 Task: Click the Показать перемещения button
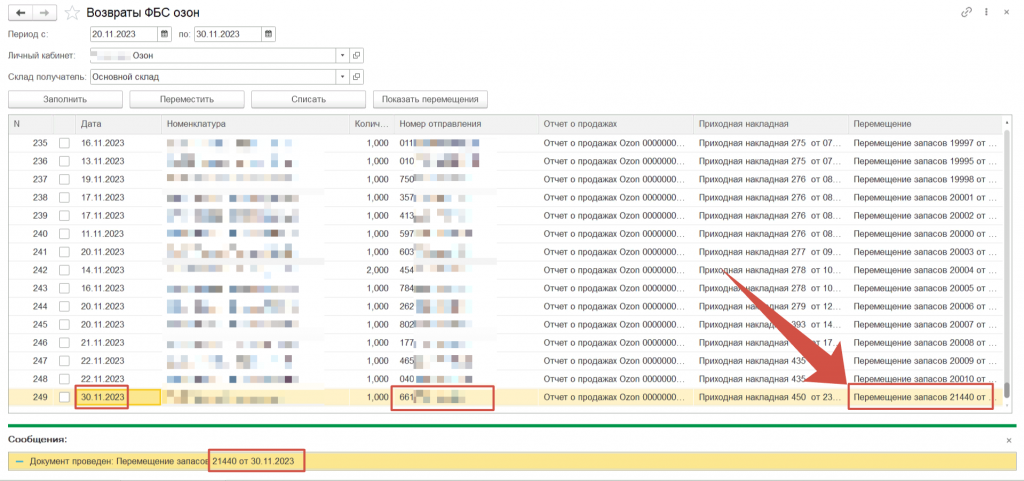[x=430, y=99]
